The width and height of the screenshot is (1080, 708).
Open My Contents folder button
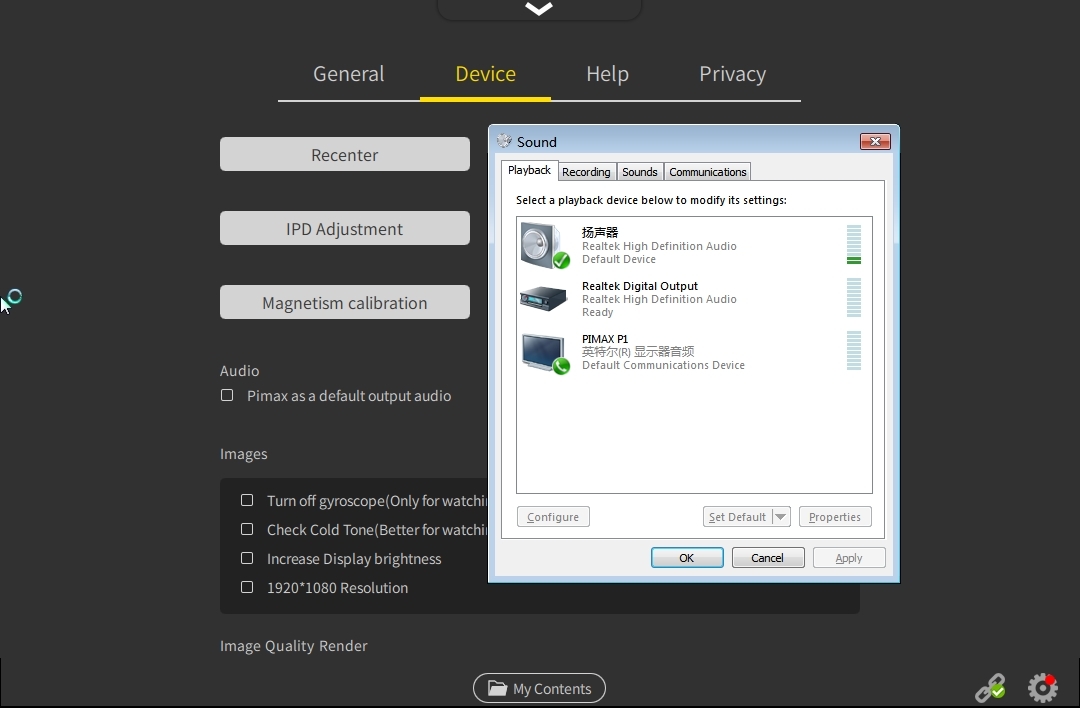539,688
